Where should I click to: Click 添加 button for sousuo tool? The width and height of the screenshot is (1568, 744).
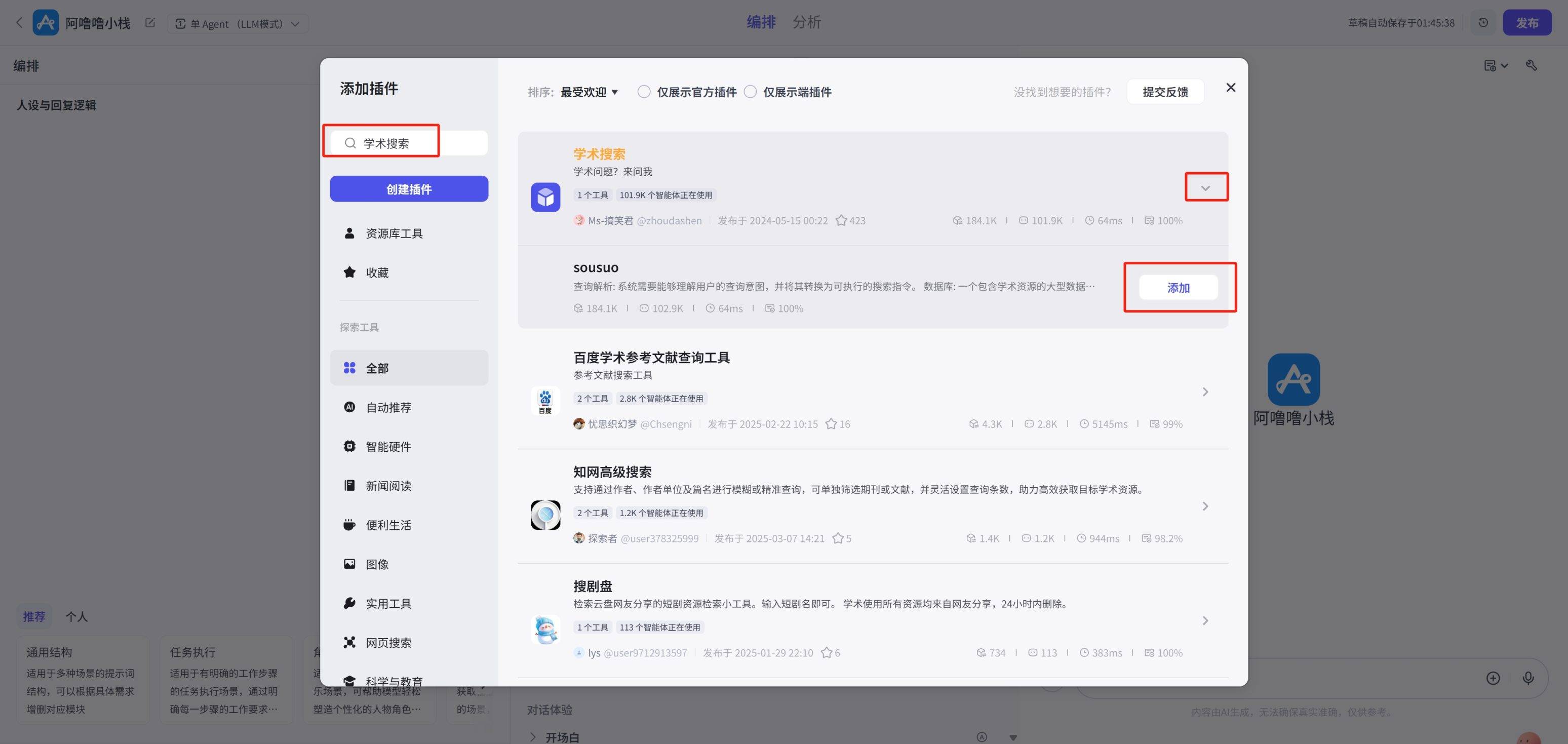click(1178, 288)
